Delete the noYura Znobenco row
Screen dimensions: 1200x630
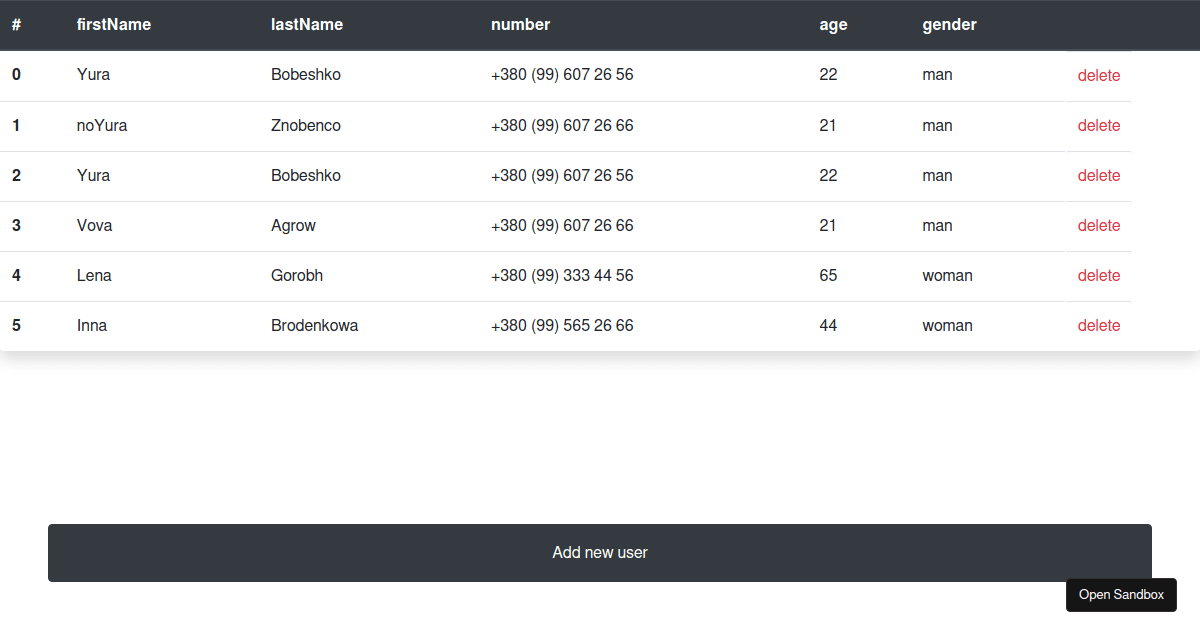pos(1099,126)
